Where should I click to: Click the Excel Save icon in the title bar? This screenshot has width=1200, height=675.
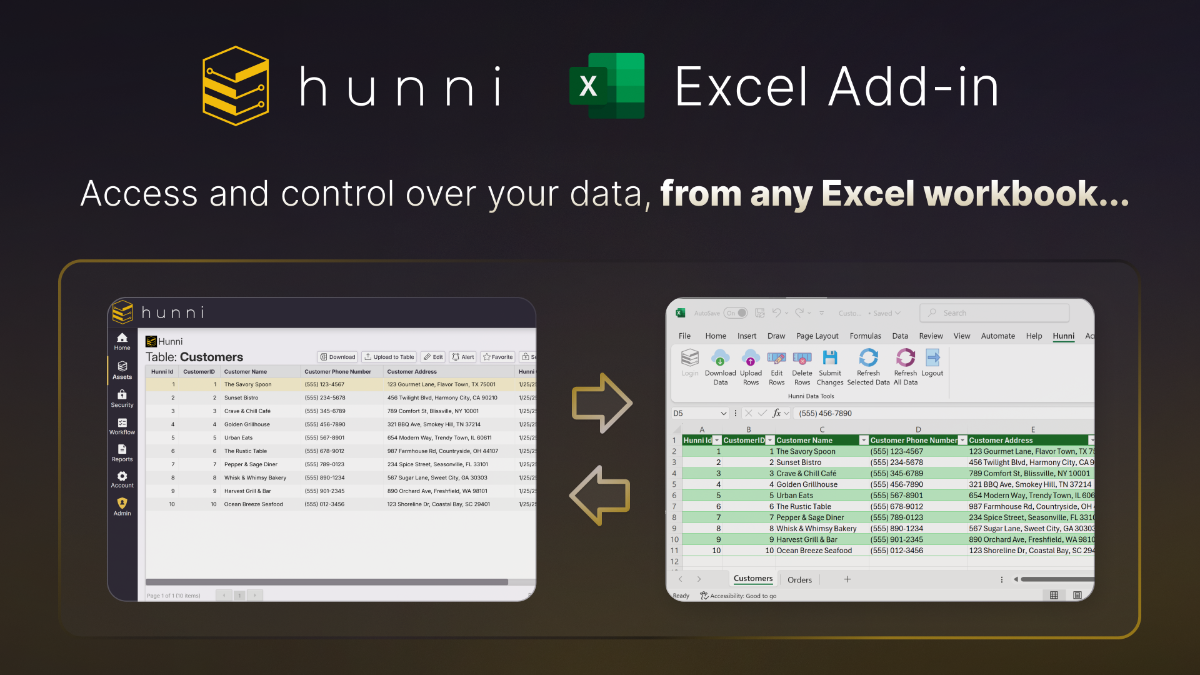pos(759,313)
